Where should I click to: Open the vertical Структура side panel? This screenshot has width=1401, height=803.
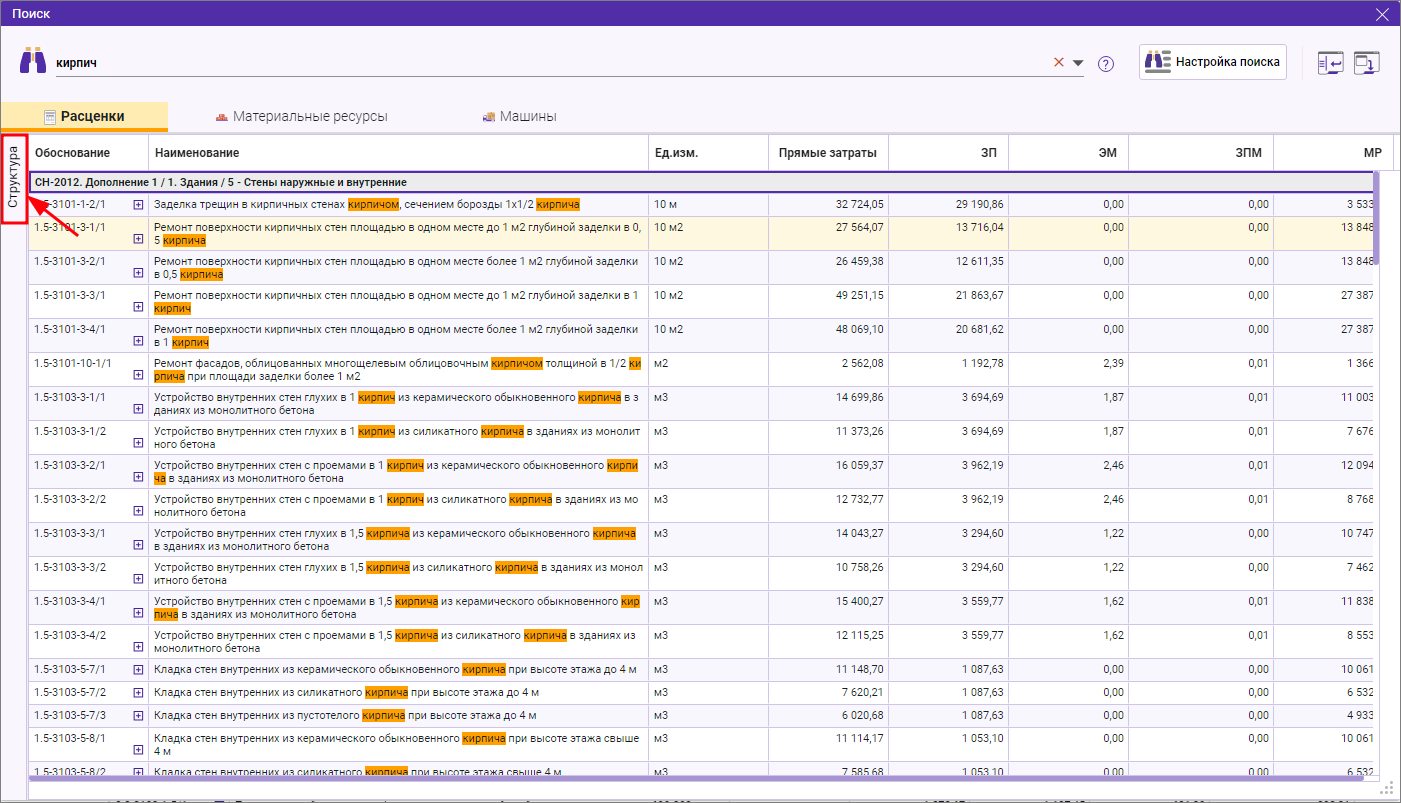coord(14,178)
